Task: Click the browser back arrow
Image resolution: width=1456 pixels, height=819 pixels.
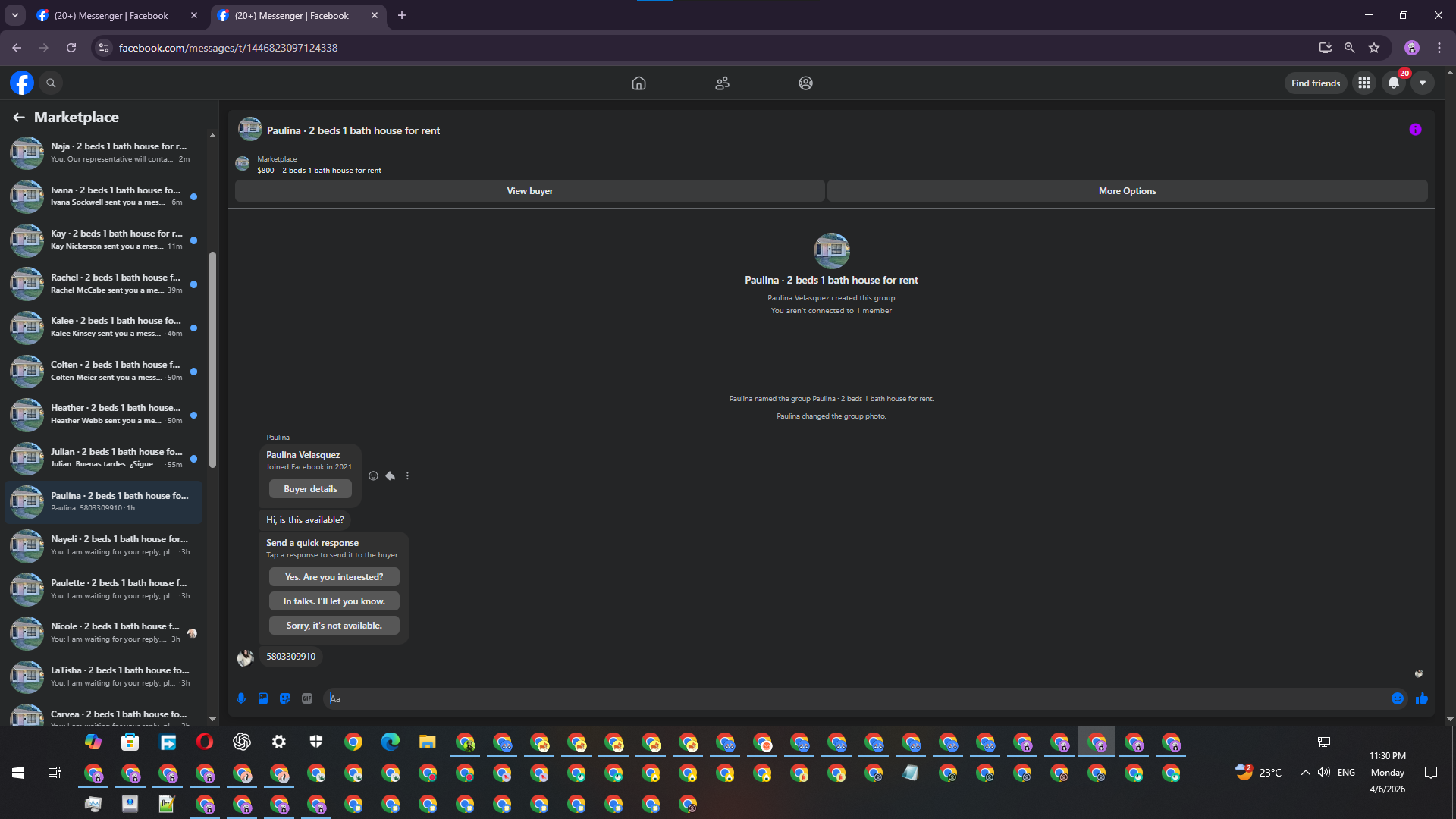Action: click(x=17, y=48)
